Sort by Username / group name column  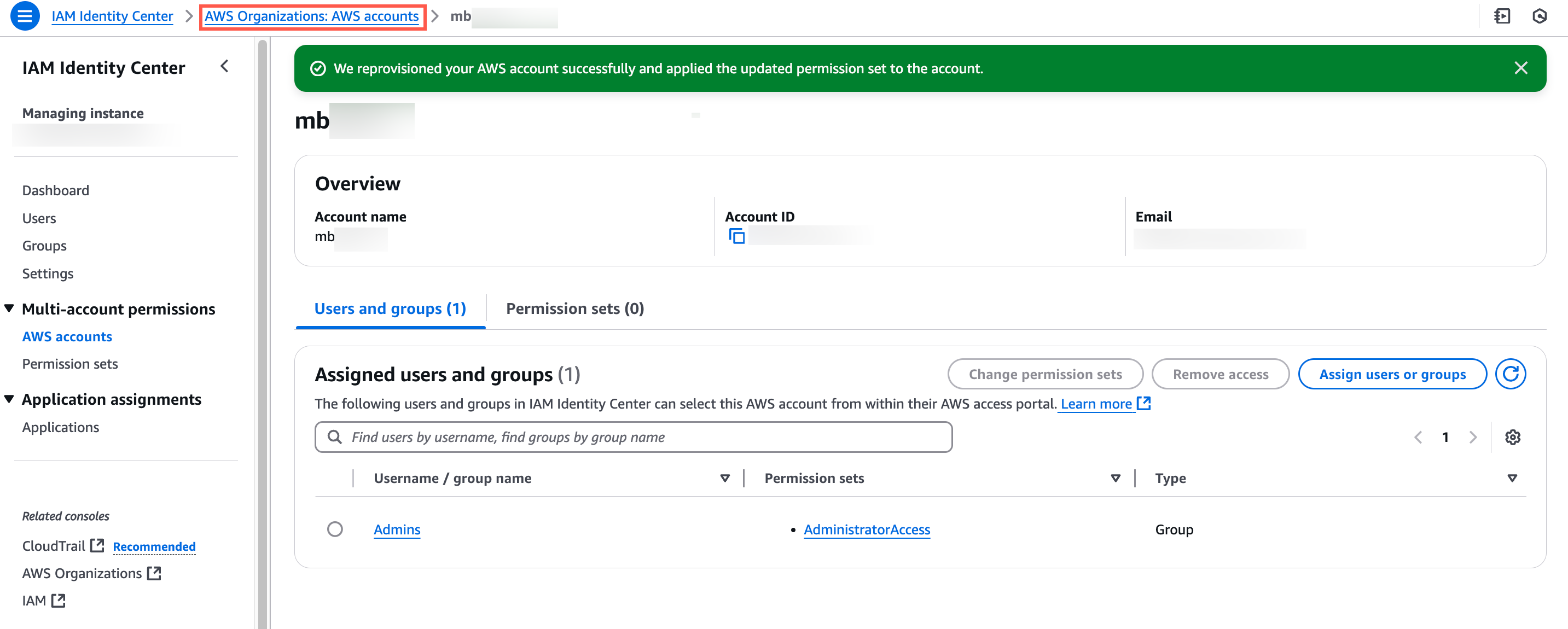pos(724,478)
